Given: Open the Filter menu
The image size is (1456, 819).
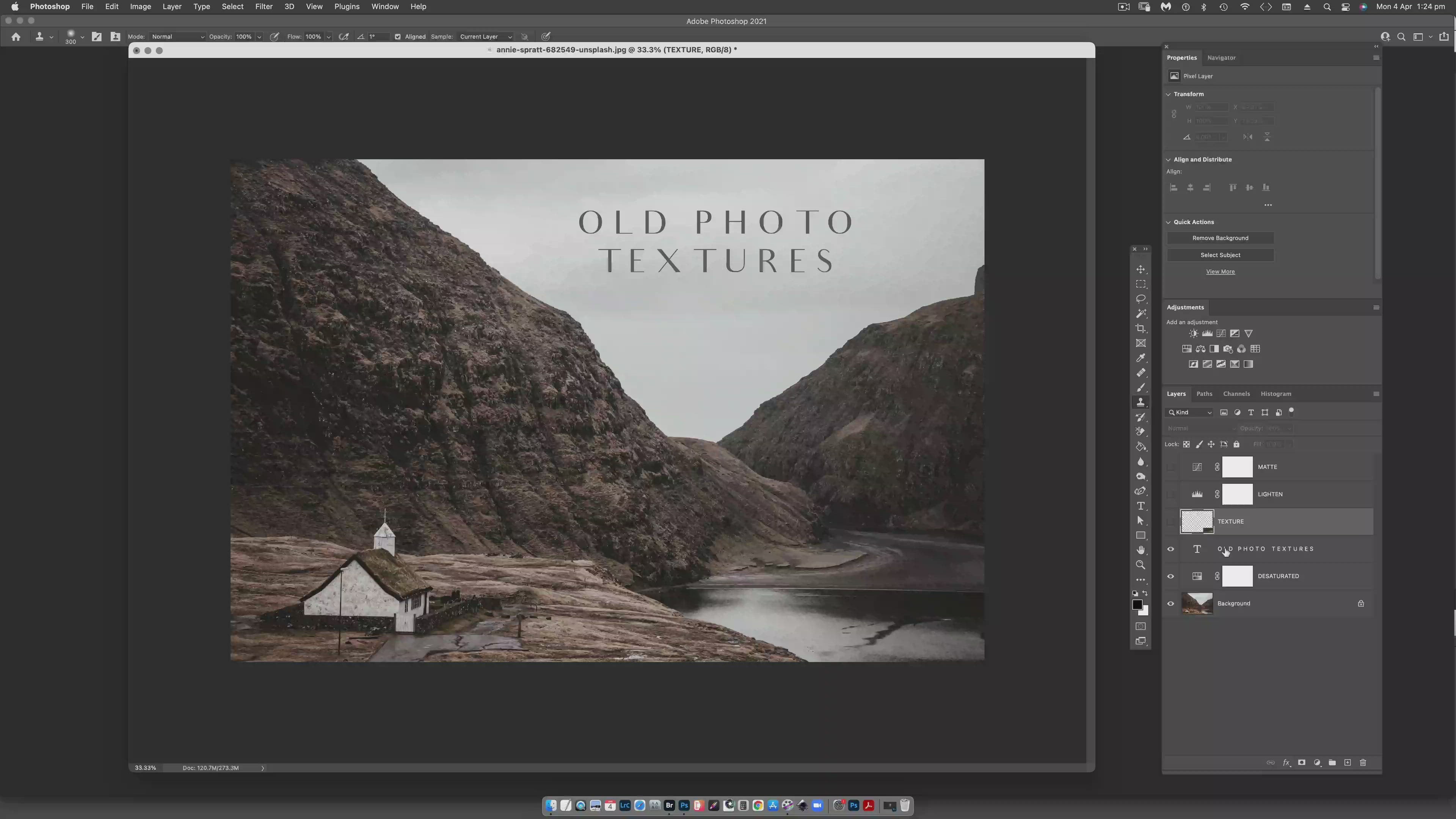Looking at the screenshot, I should tap(264, 7).
